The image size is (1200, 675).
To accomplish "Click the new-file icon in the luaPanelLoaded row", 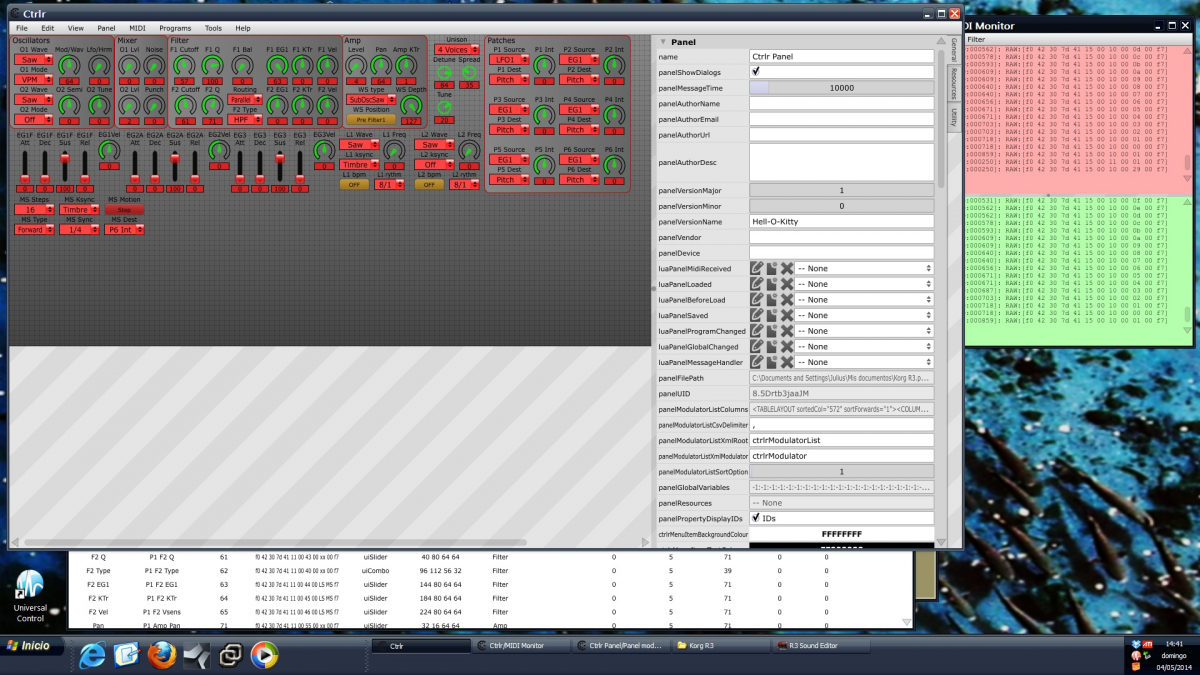I will [772, 284].
